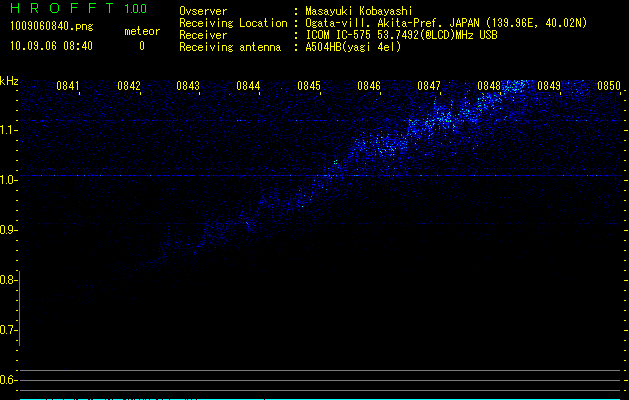Click the 0846 time marker
The image size is (629, 400).
369,86
